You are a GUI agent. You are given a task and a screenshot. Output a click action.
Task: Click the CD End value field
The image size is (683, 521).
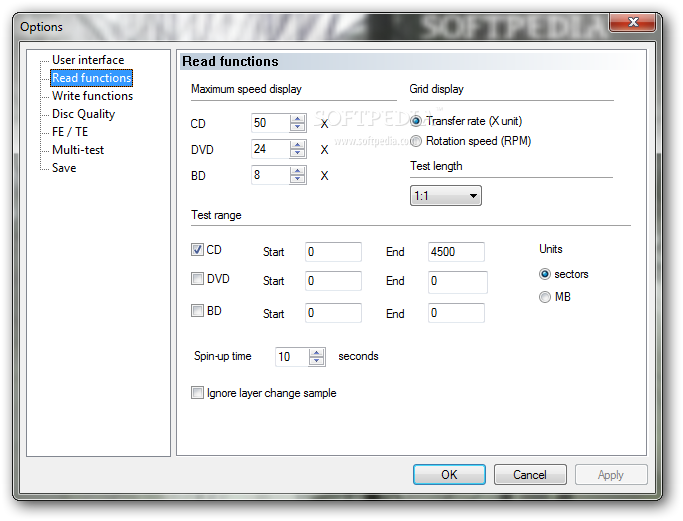(456, 252)
